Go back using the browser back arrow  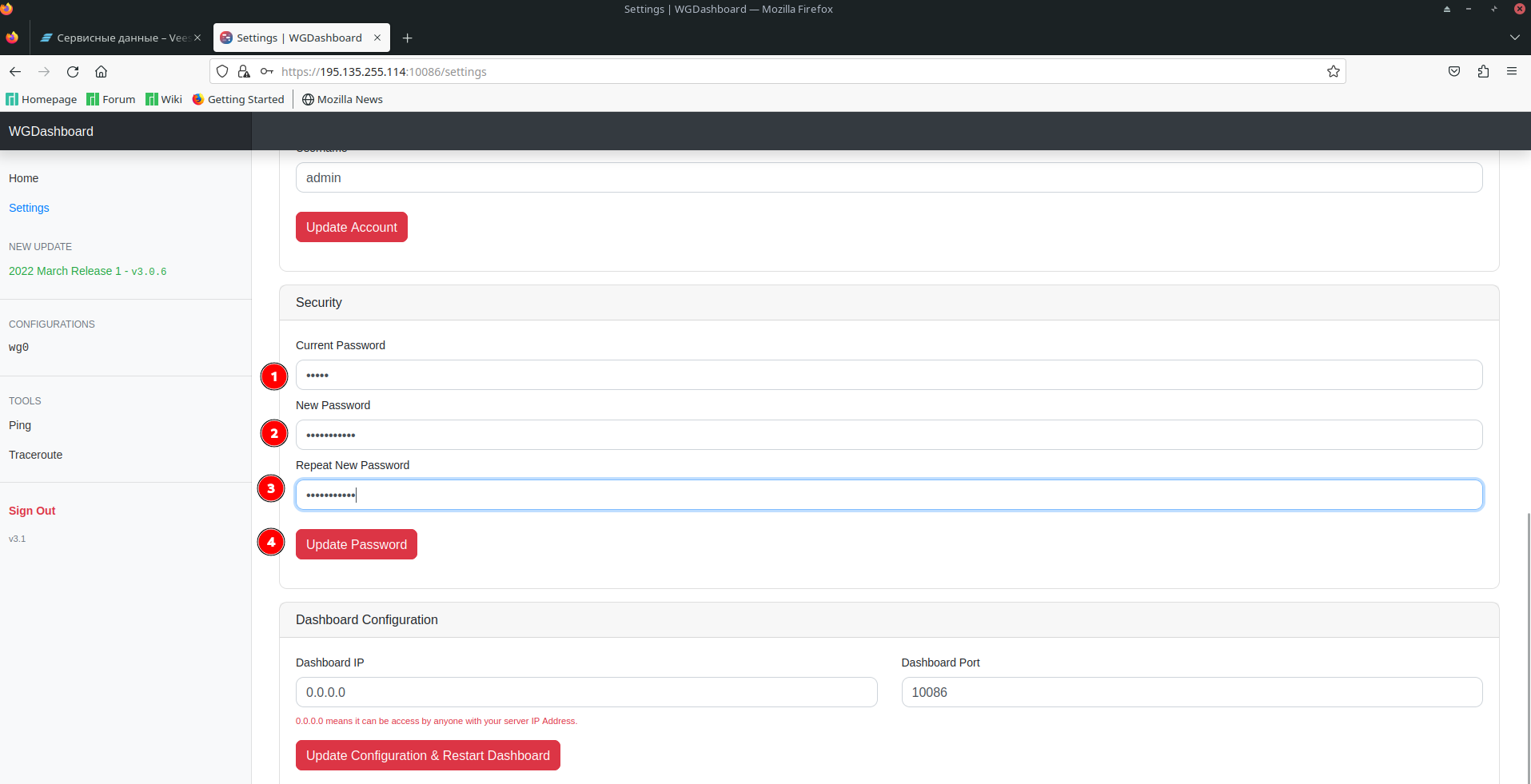(15, 72)
